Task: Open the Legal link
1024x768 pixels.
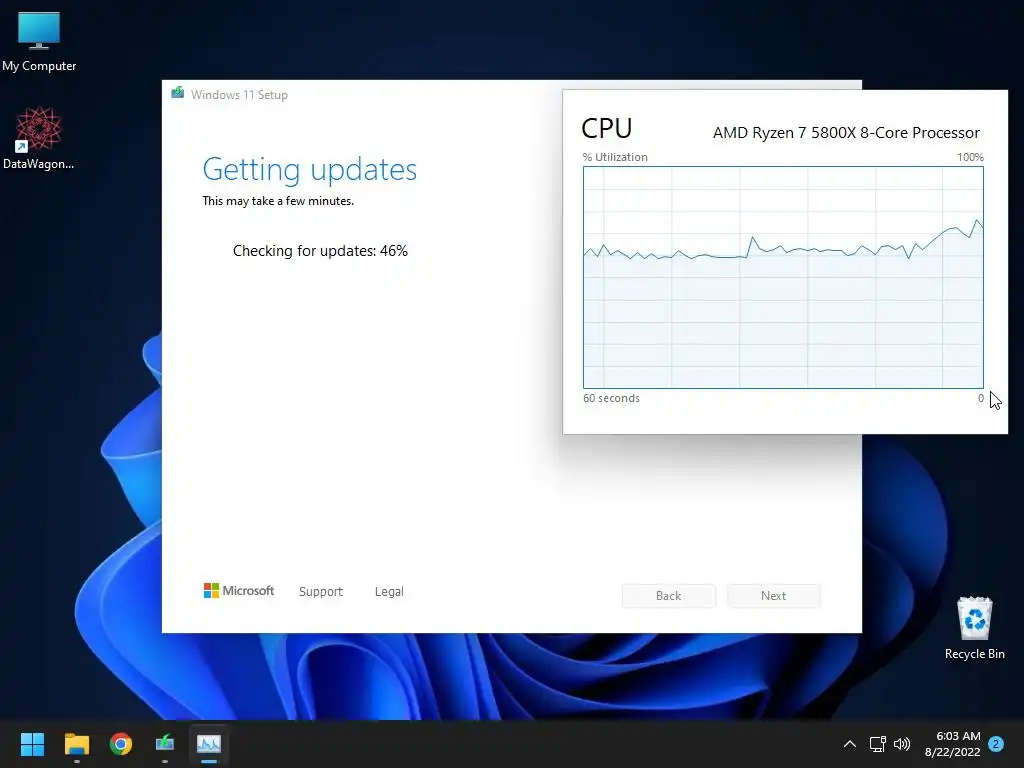Action: coord(389,592)
